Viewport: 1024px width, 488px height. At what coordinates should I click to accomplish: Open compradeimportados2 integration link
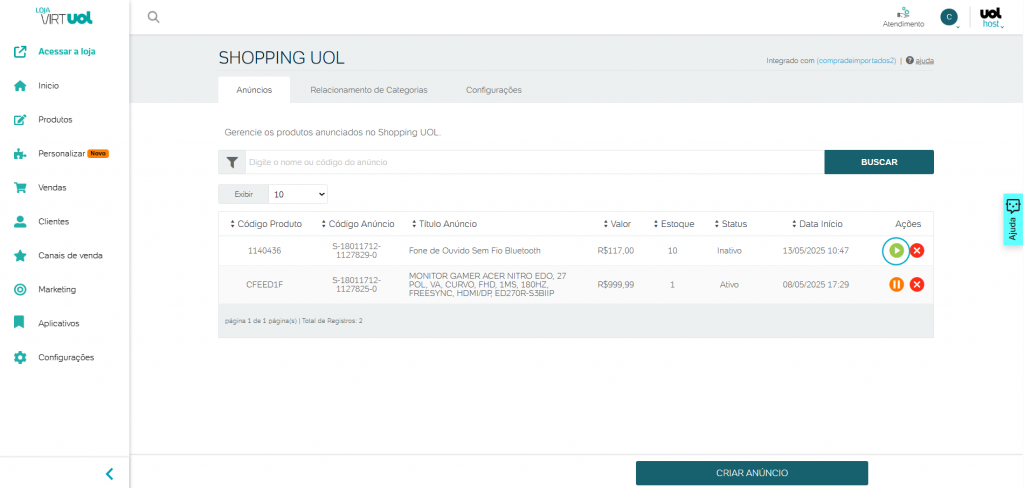856,60
